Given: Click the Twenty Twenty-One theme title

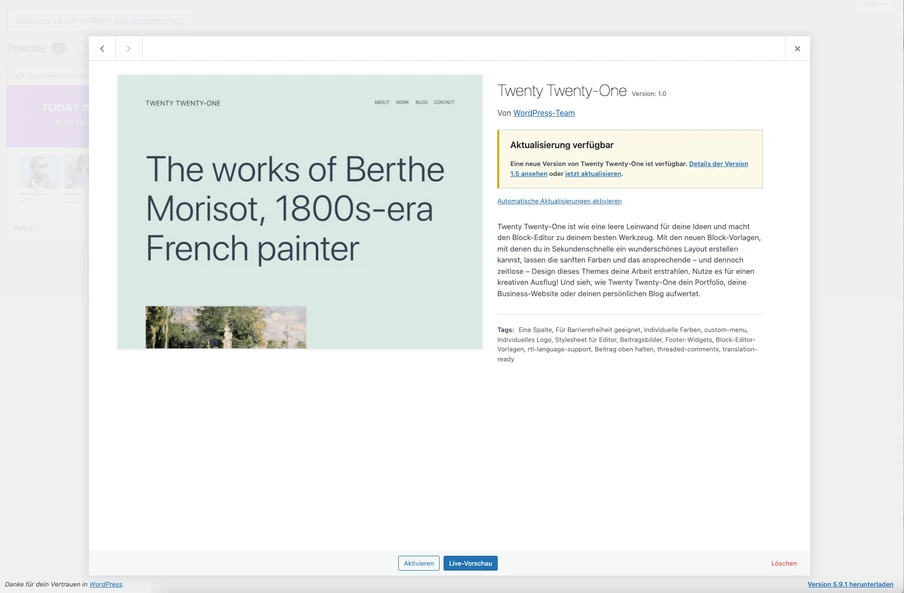Looking at the screenshot, I should point(562,91).
